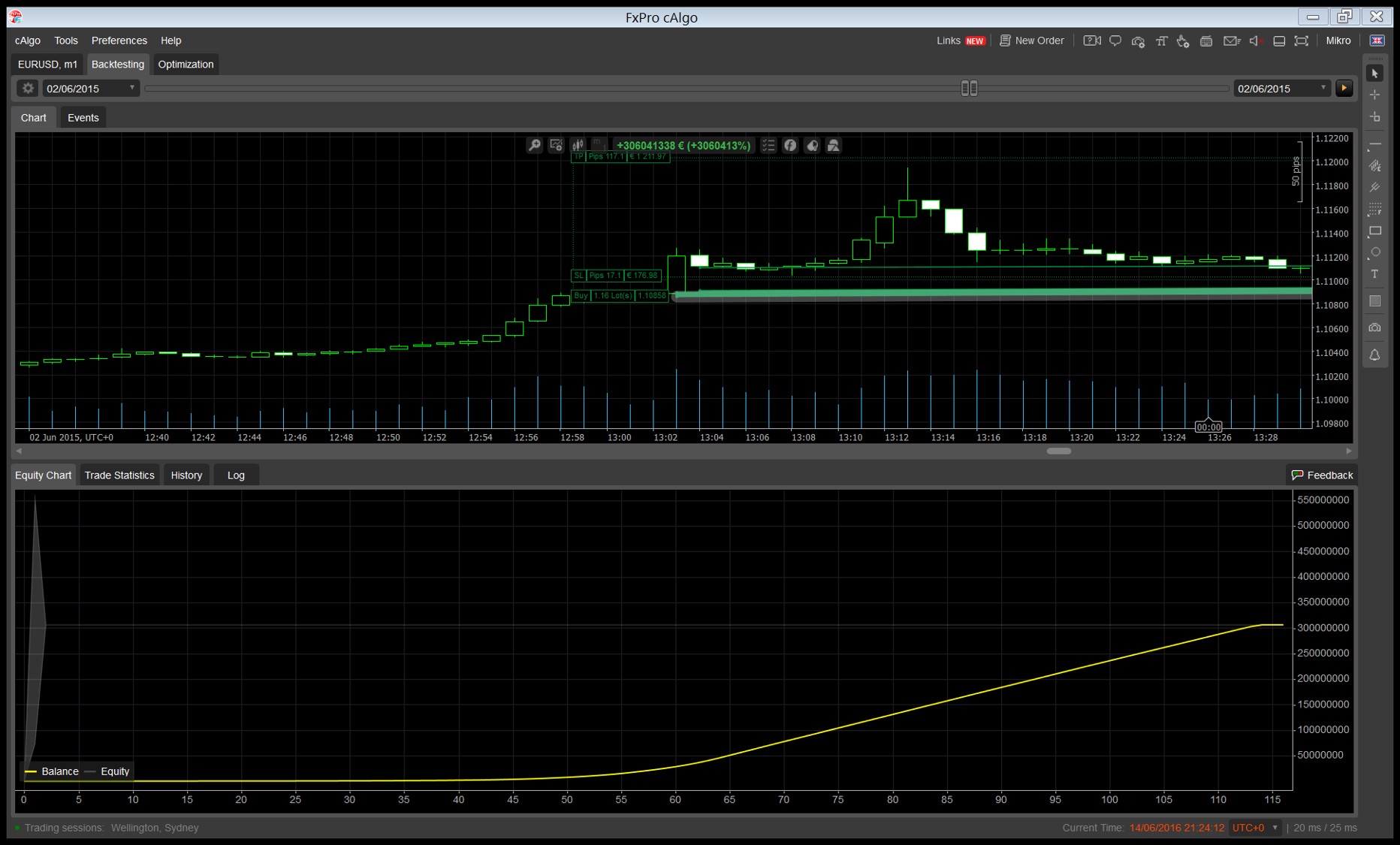The height and width of the screenshot is (845, 1400).
Task: Open the Help menu
Action: click(x=170, y=41)
